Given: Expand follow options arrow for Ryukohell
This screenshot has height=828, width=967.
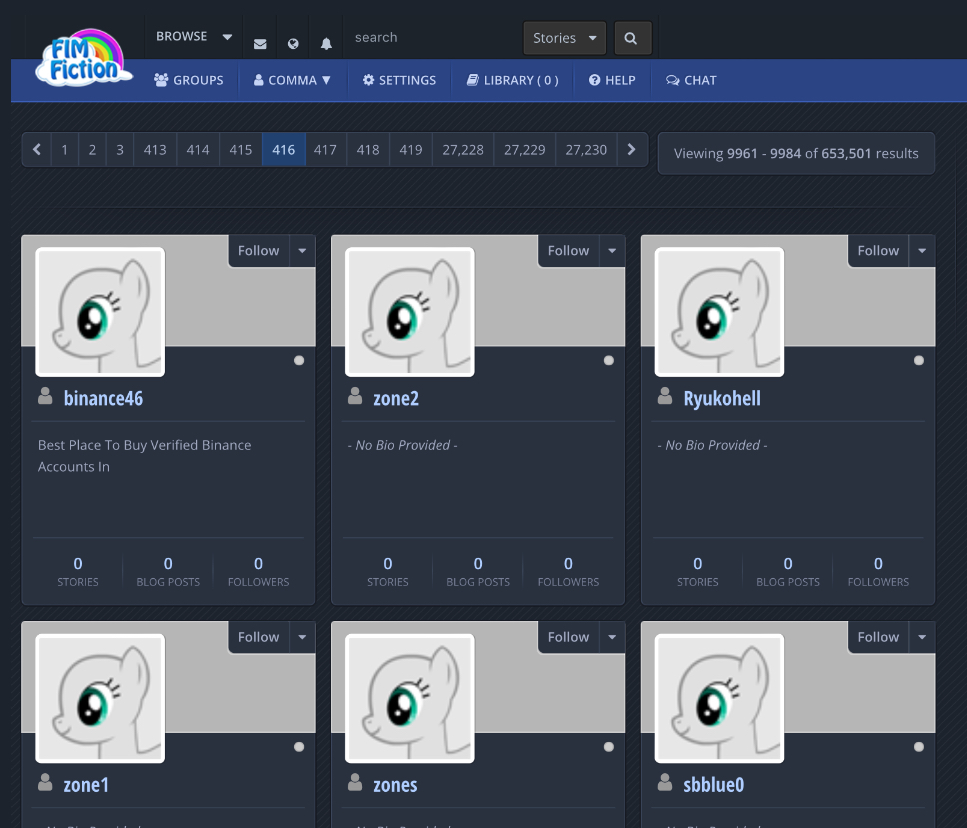Looking at the screenshot, I should (x=922, y=251).
